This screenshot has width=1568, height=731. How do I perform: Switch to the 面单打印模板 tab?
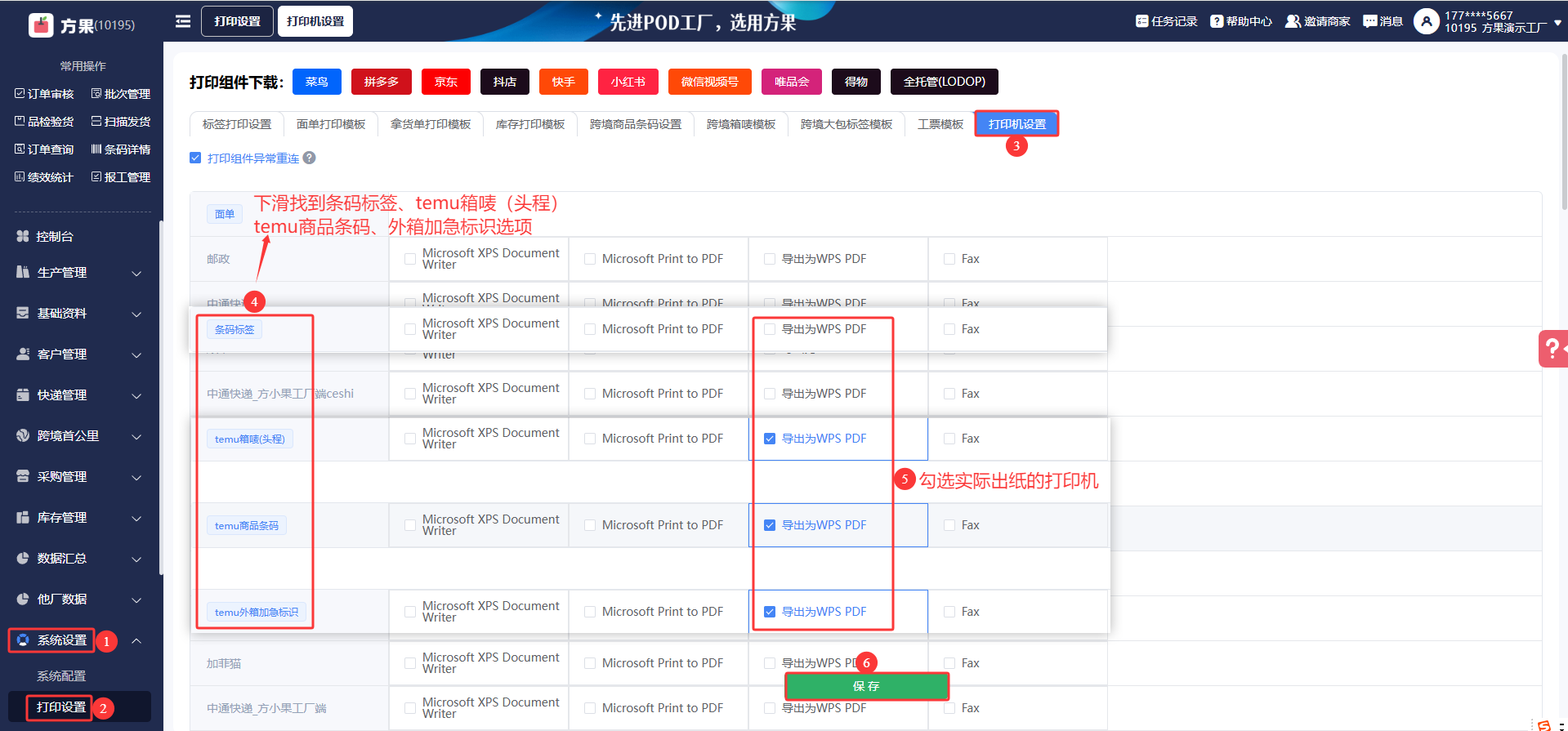[x=331, y=124]
